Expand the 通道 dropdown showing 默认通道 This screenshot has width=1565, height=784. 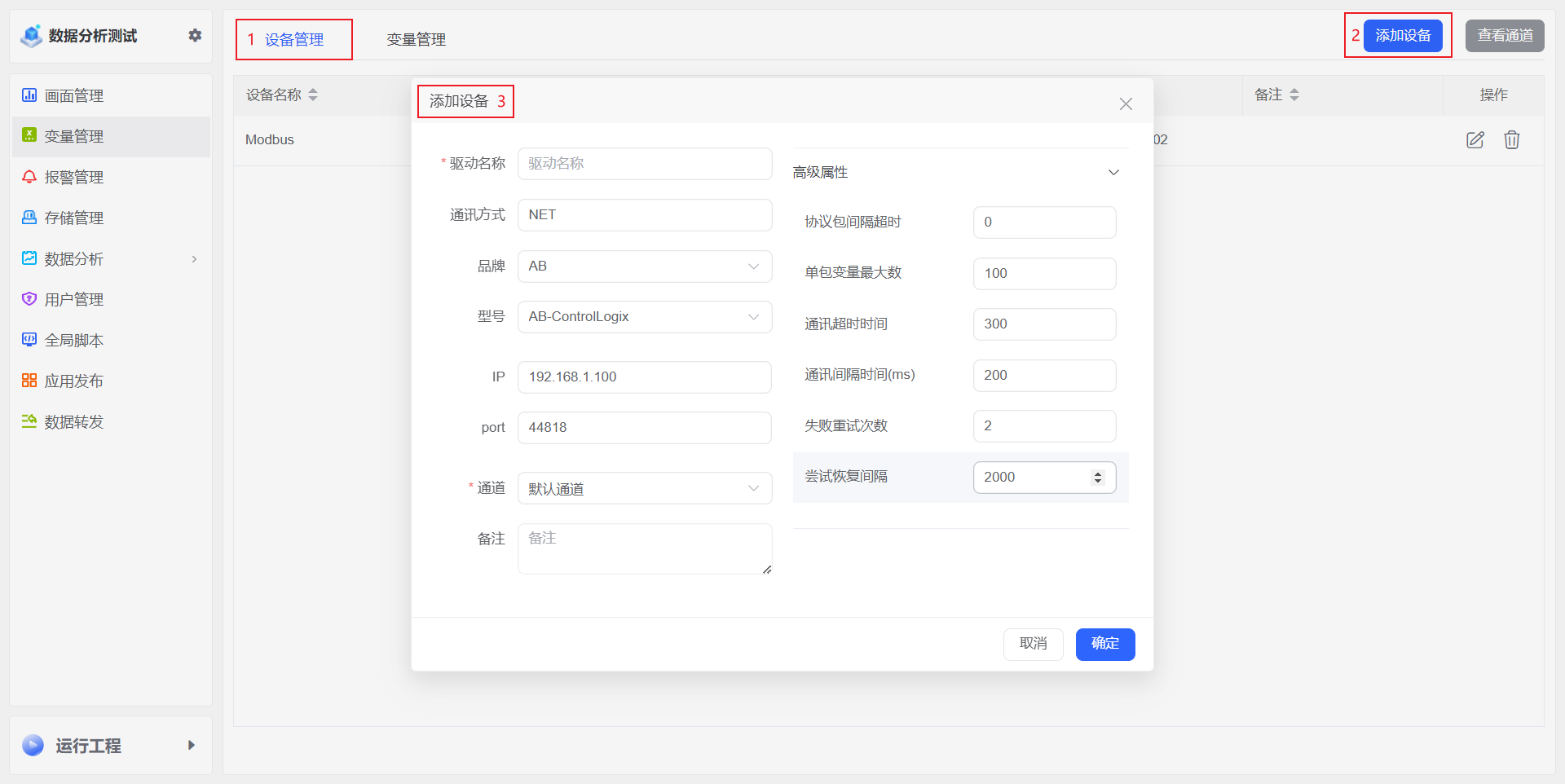coord(752,488)
